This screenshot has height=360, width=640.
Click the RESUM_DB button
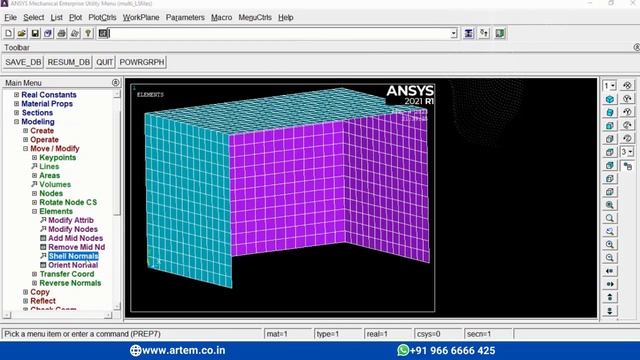69,62
